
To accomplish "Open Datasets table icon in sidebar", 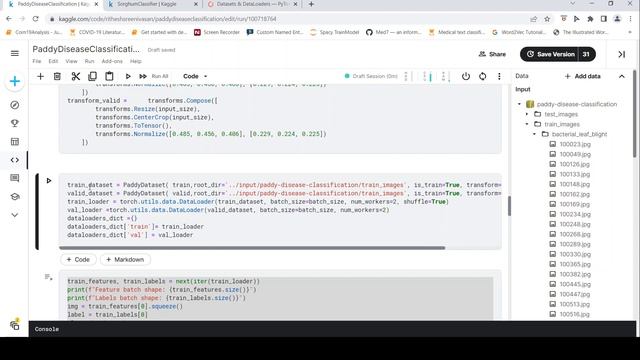I will pyautogui.click(x=15, y=142).
